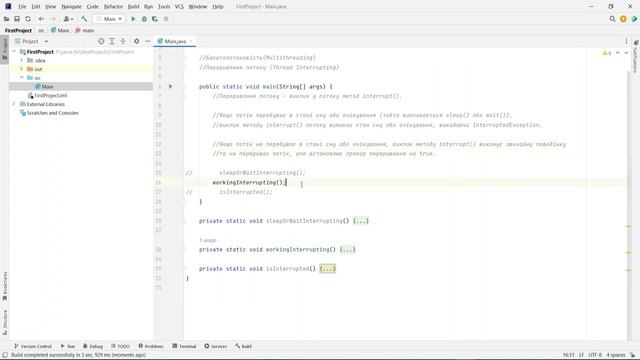
Task: Expand folded isInterrupted method body
Action: tap(328, 269)
